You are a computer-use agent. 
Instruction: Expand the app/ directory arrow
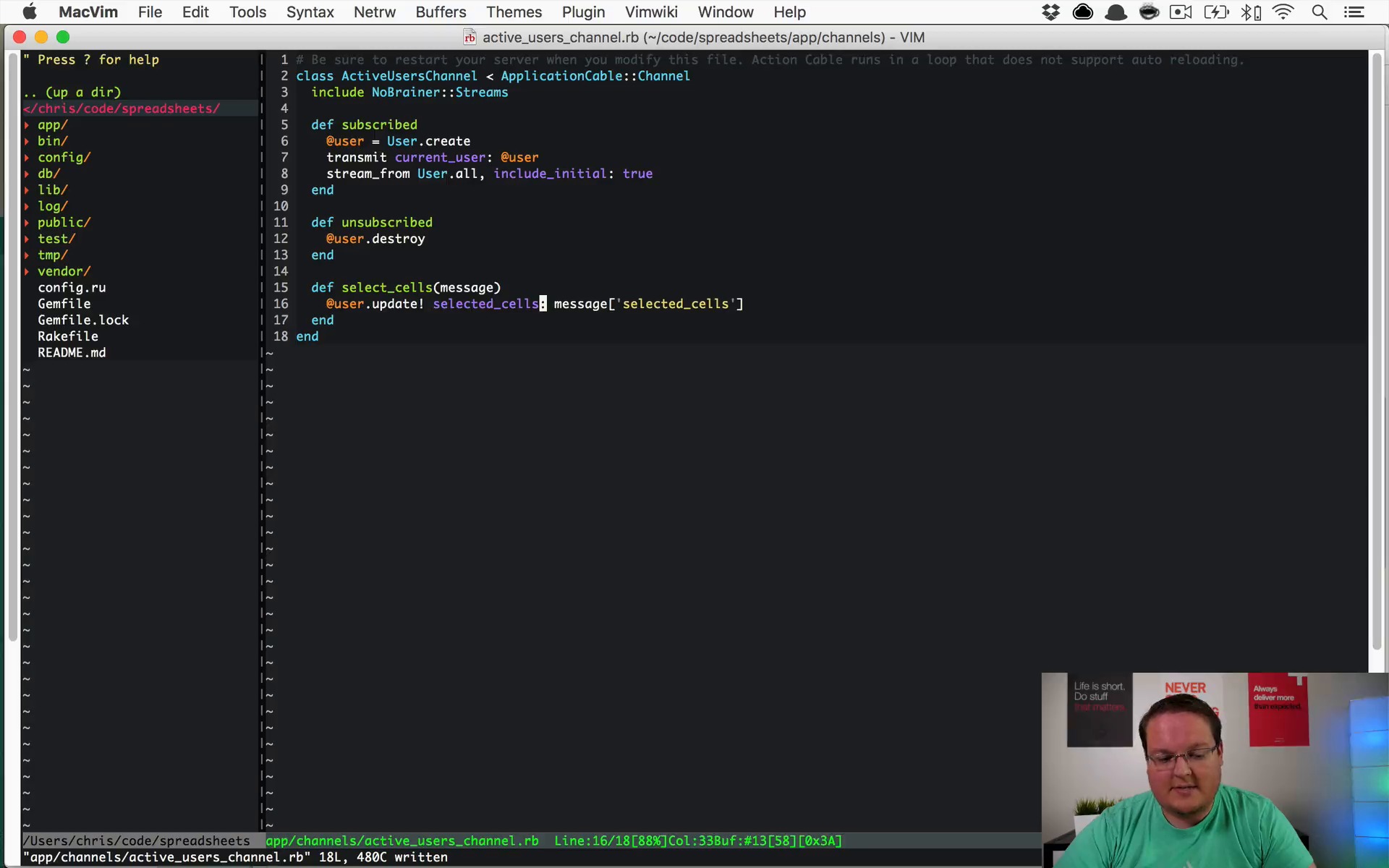point(27,125)
